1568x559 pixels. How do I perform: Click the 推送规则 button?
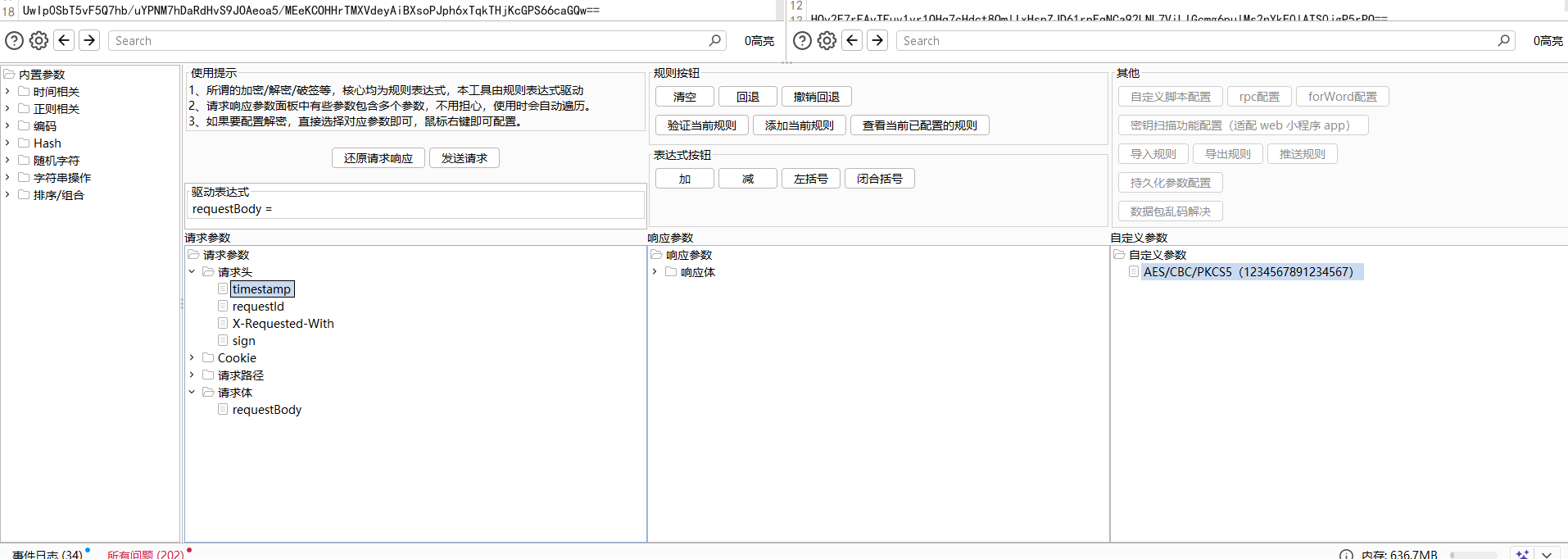(x=1303, y=154)
